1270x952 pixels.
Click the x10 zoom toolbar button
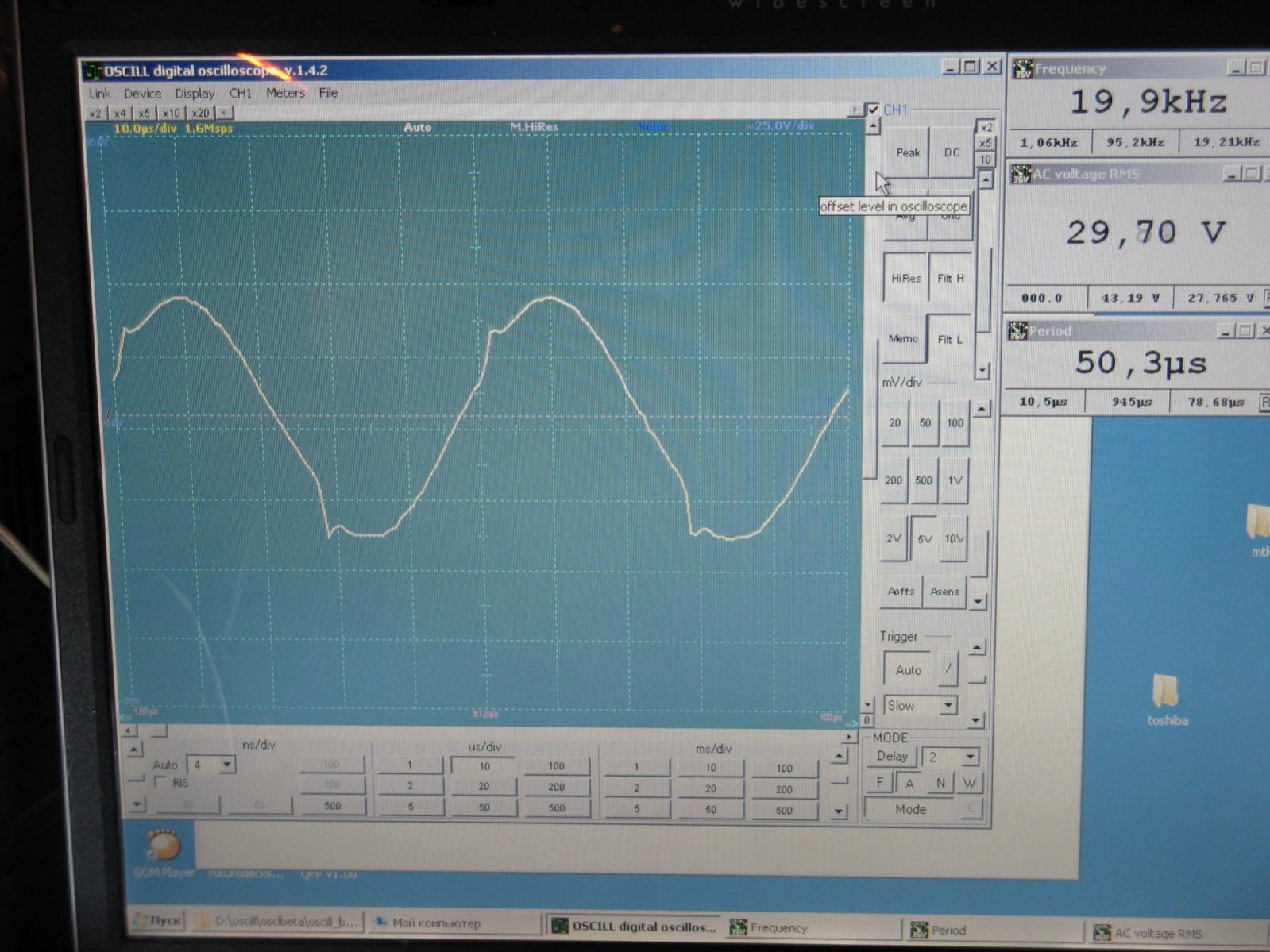[x=171, y=114]
